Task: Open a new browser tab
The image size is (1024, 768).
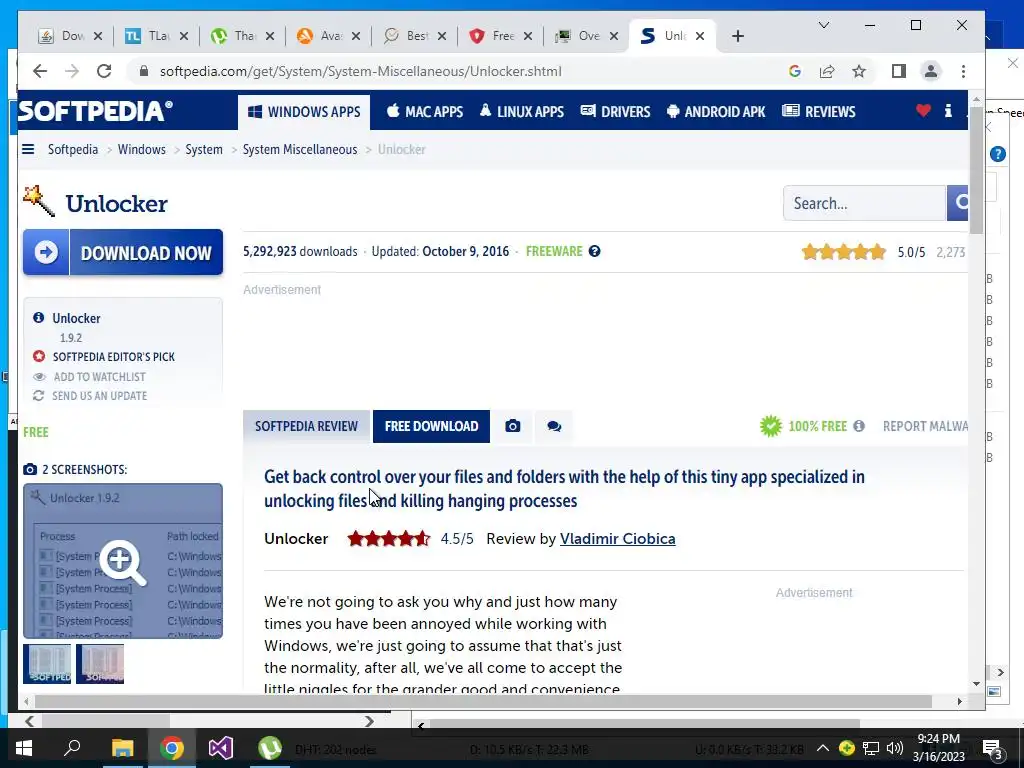Action: click(x=738, y=36)
